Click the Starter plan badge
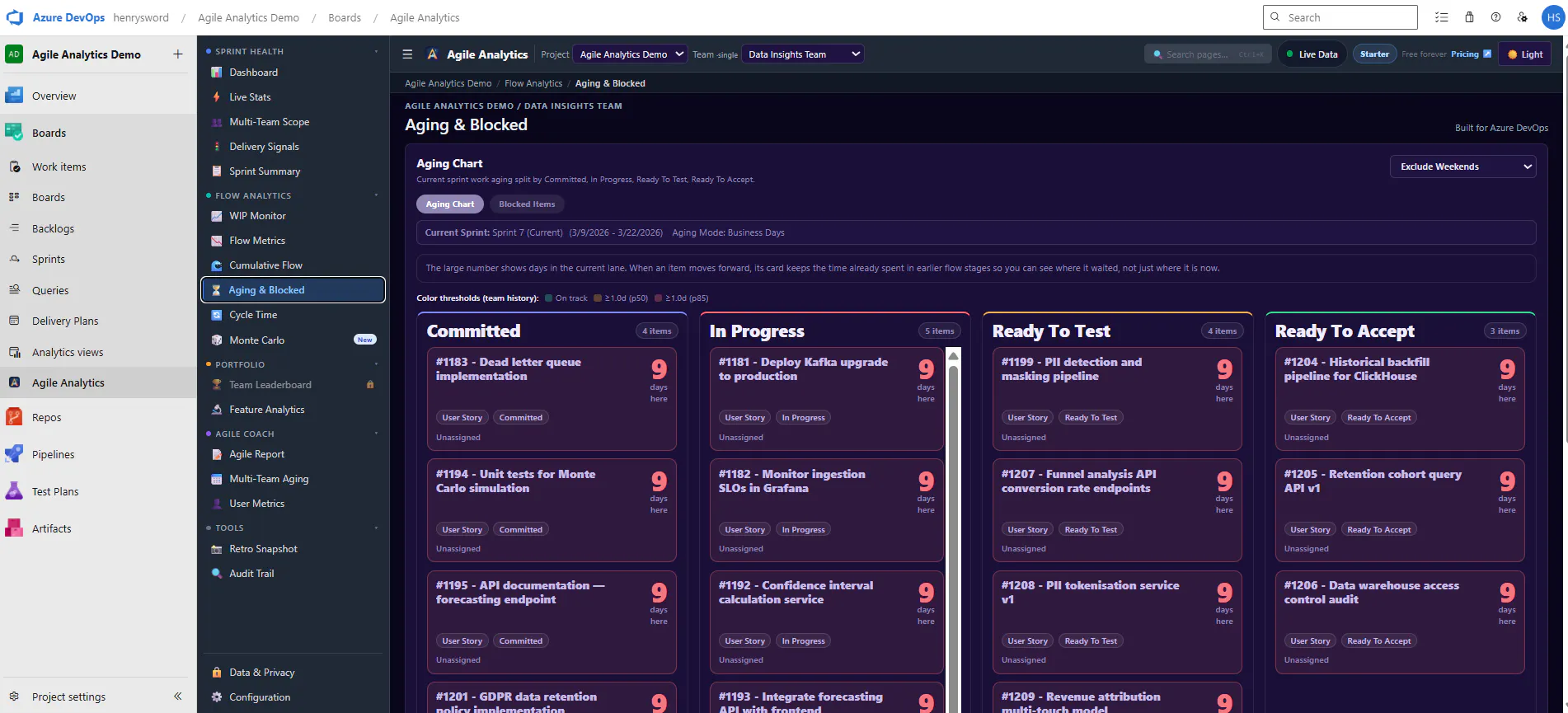The image size is (1568, 713). [x=1374, y=54]
